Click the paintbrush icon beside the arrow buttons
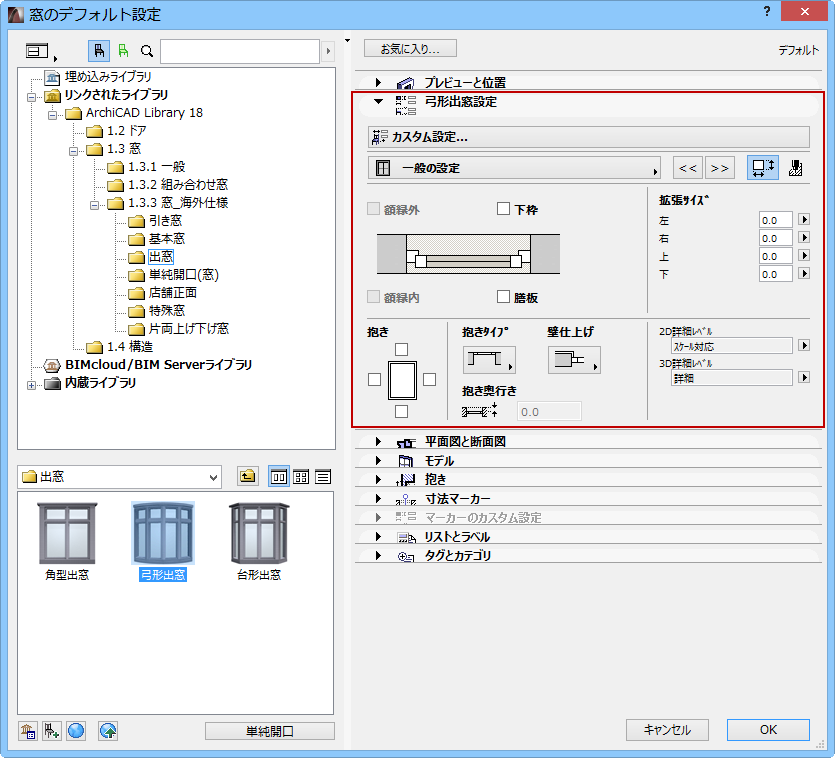Viewport: 835px width, 758px height. click(794, 168)
